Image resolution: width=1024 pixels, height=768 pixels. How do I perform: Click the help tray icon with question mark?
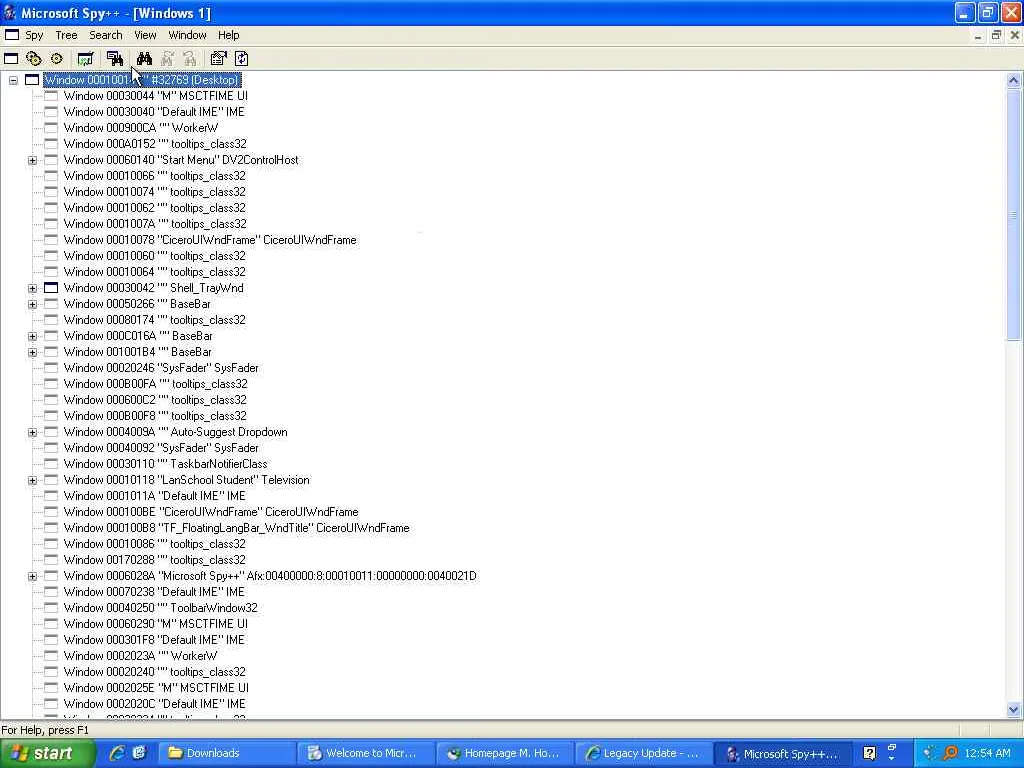(869, 753)
